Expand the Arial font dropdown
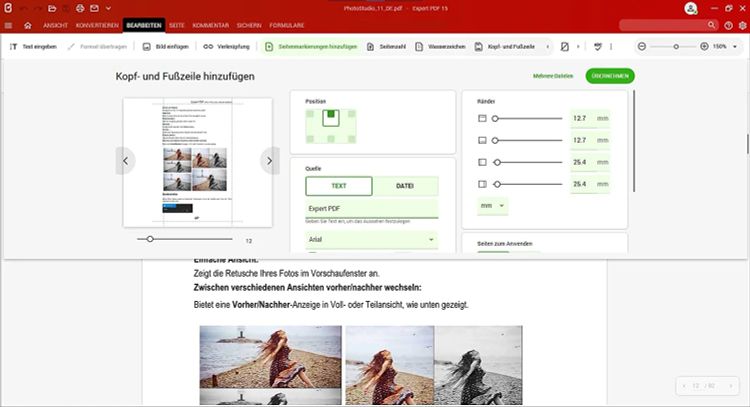The width and height of the screenshot is (750, 407). [372, 240]
